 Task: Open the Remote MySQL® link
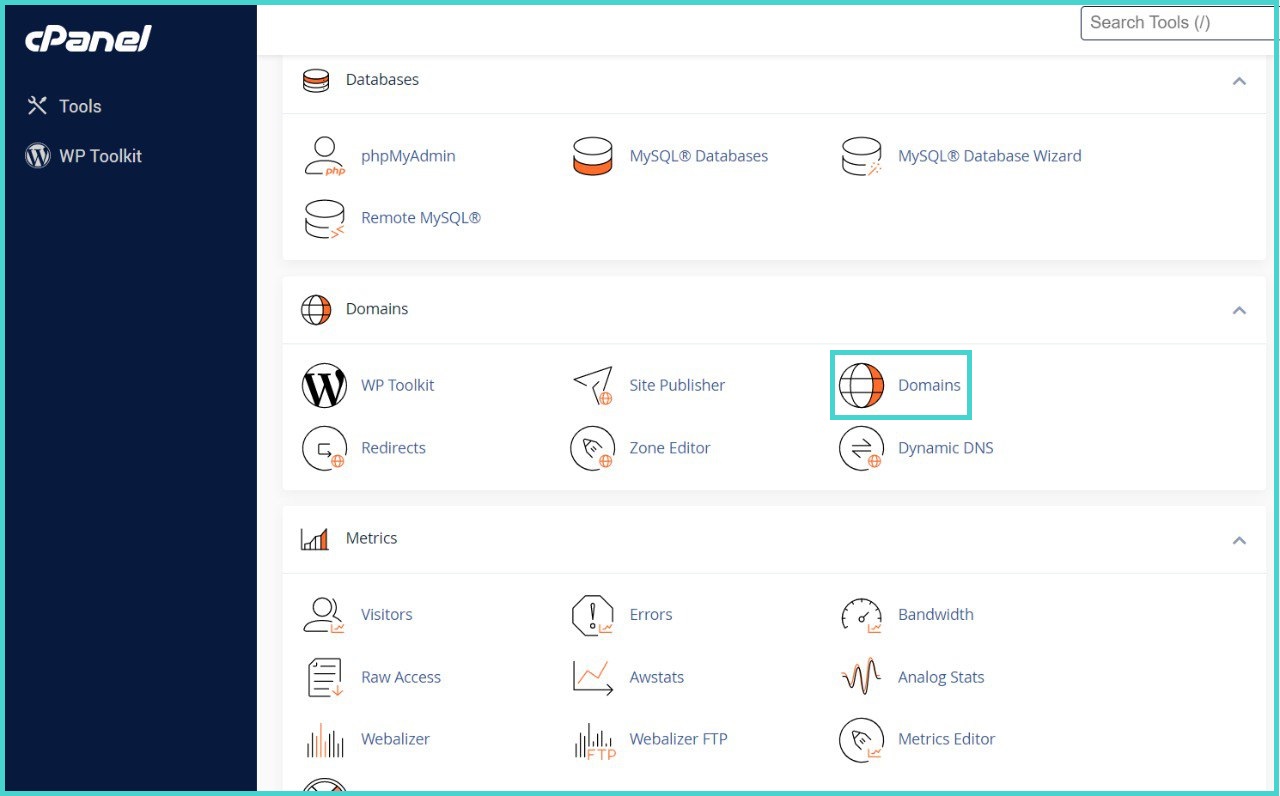coord(421,217)
